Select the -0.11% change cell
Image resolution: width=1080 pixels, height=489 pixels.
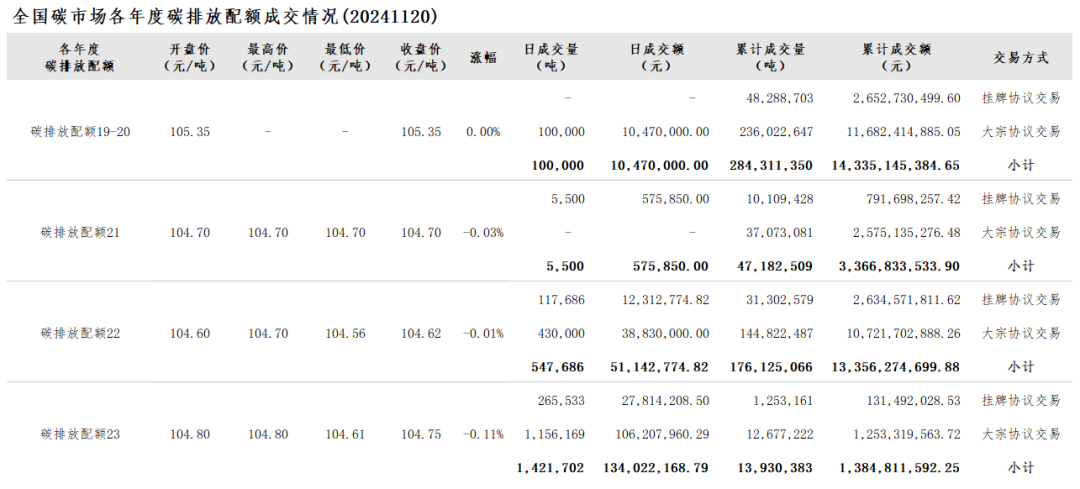pos(483,435)
